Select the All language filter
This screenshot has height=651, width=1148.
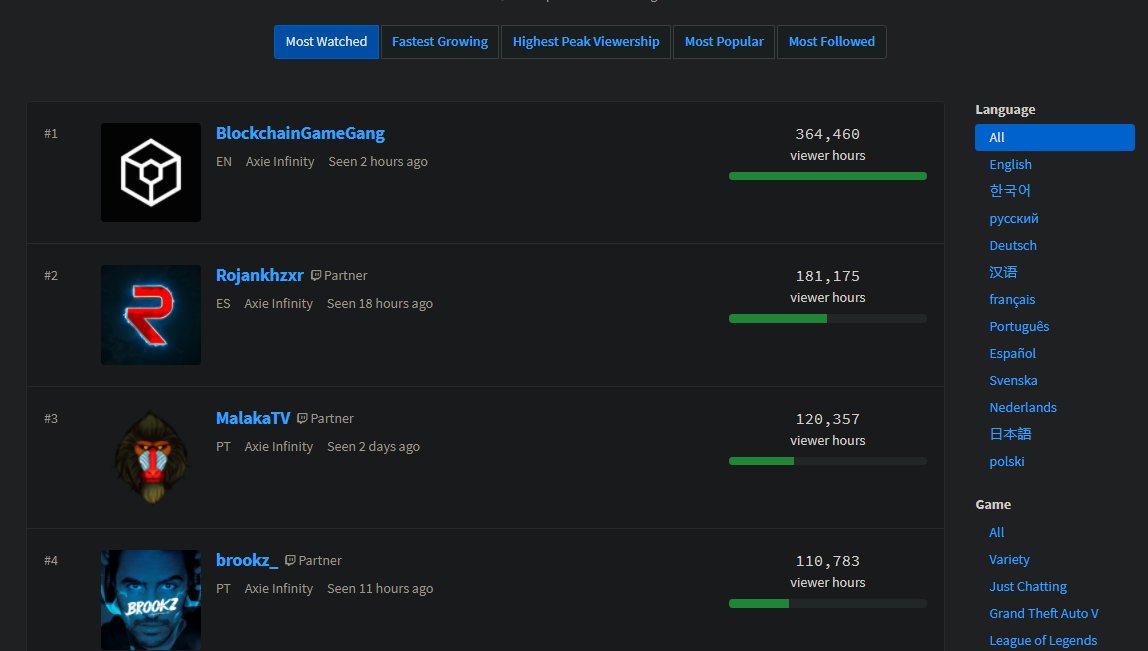(x=1054, y=138)
